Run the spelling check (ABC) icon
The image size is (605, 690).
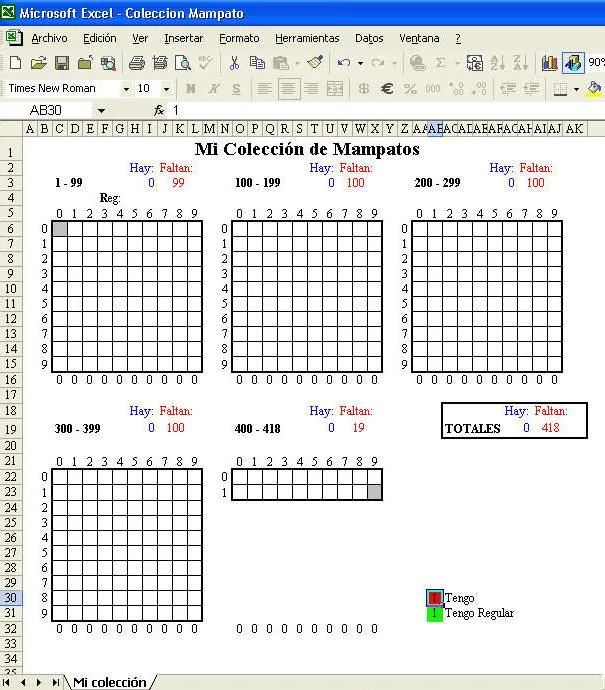[x=205, y=63]
